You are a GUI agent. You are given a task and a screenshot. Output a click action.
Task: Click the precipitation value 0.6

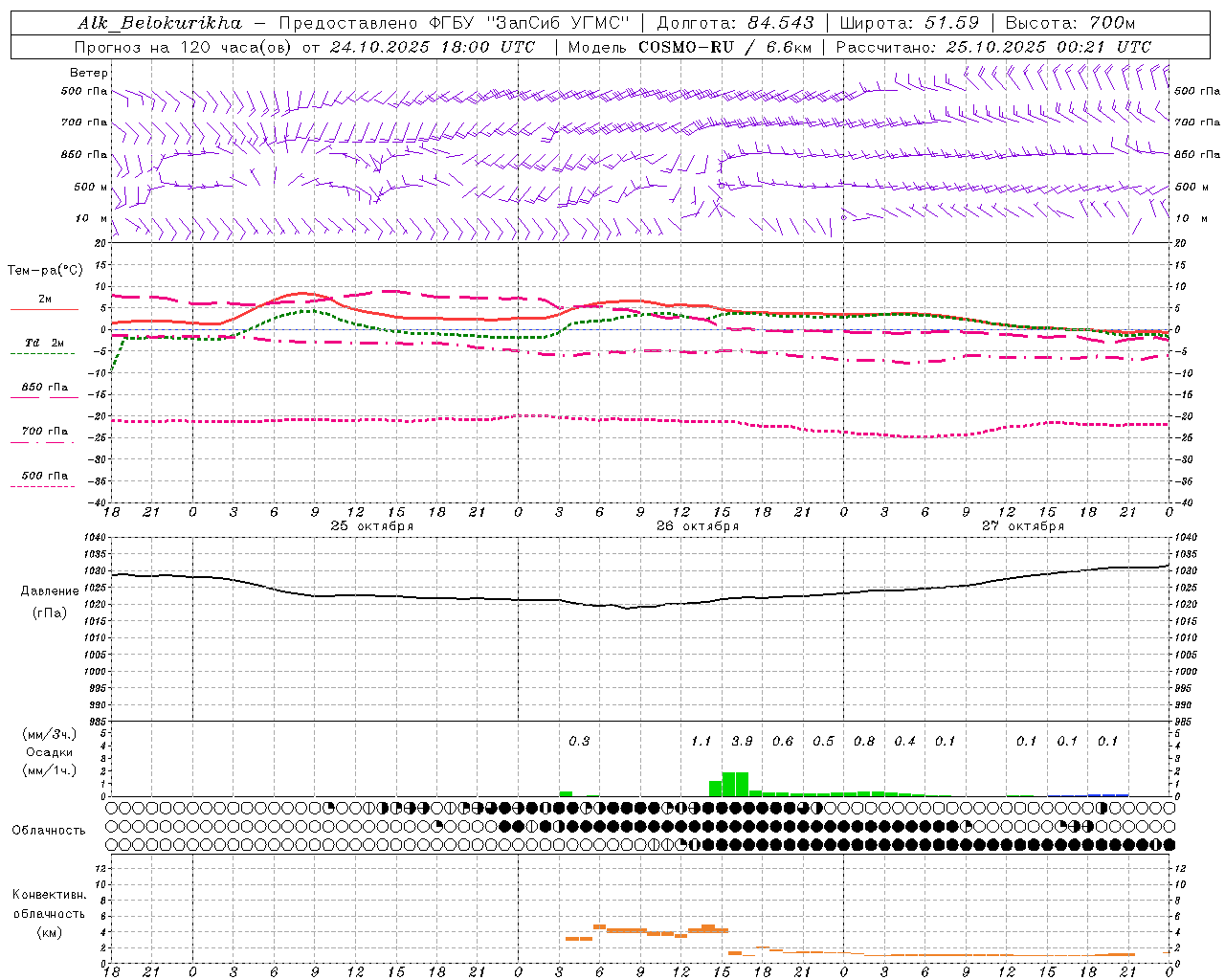pyautogui.click(x=783, y=741)
